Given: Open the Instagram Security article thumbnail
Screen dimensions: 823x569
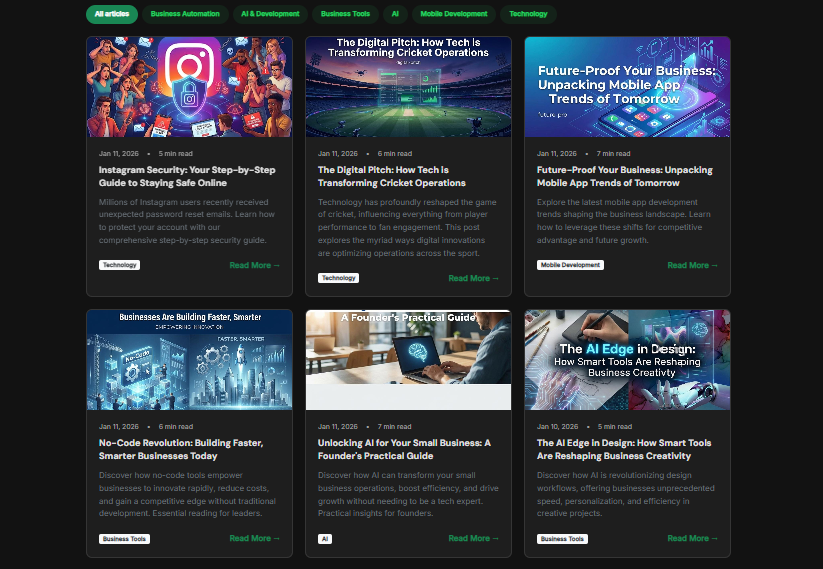Looking at the screenshot, I should (x=189, y=87).
